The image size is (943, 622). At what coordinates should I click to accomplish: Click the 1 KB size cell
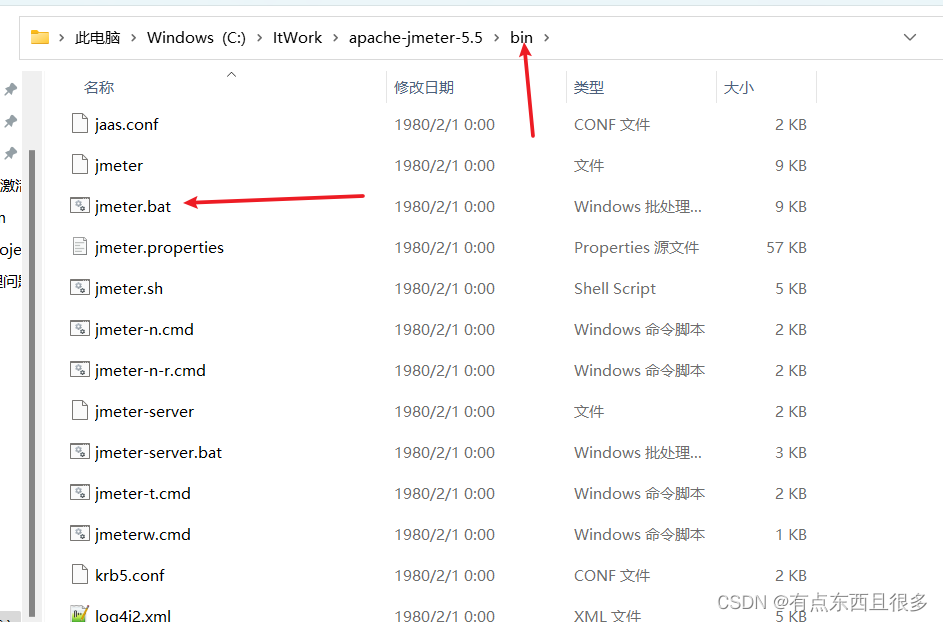pyautogui.click(x=791, y=534)
